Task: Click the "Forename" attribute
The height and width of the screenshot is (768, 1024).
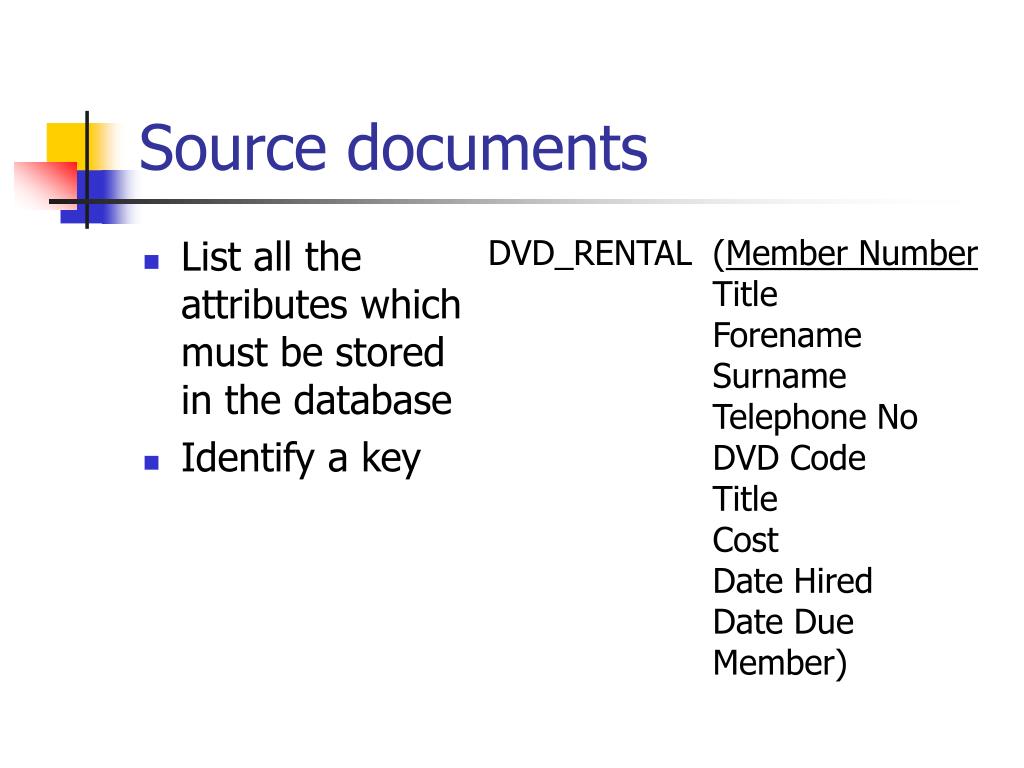Action: tap(787, 336)
